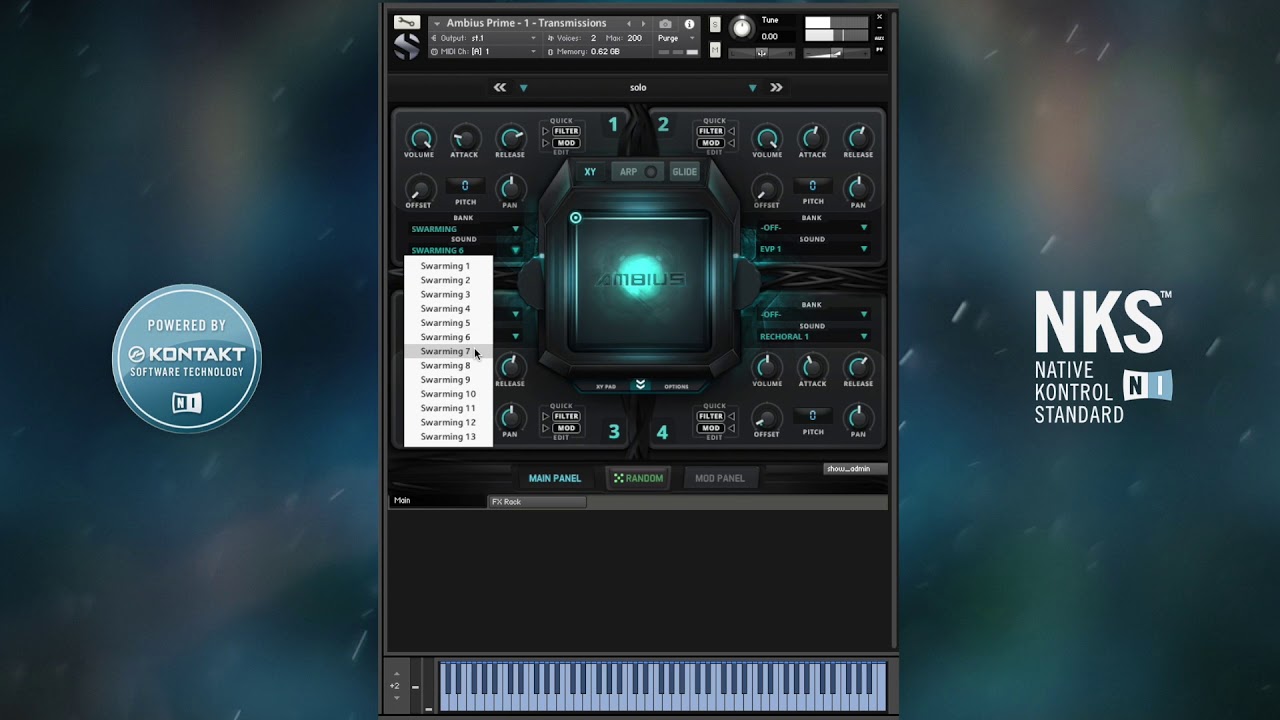Click the Random button

click(x=638, y=478)
